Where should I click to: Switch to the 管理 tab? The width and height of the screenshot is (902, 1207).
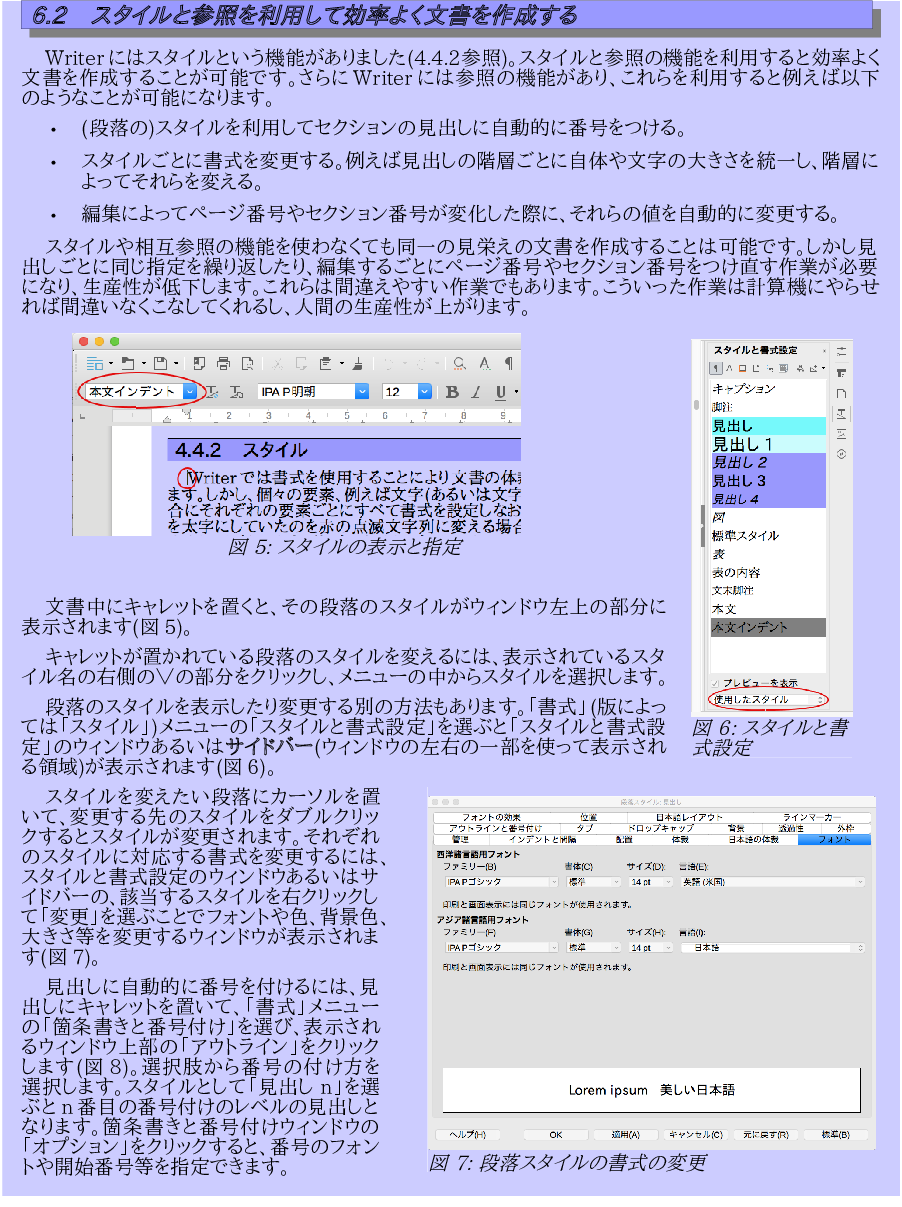point(460,839)
